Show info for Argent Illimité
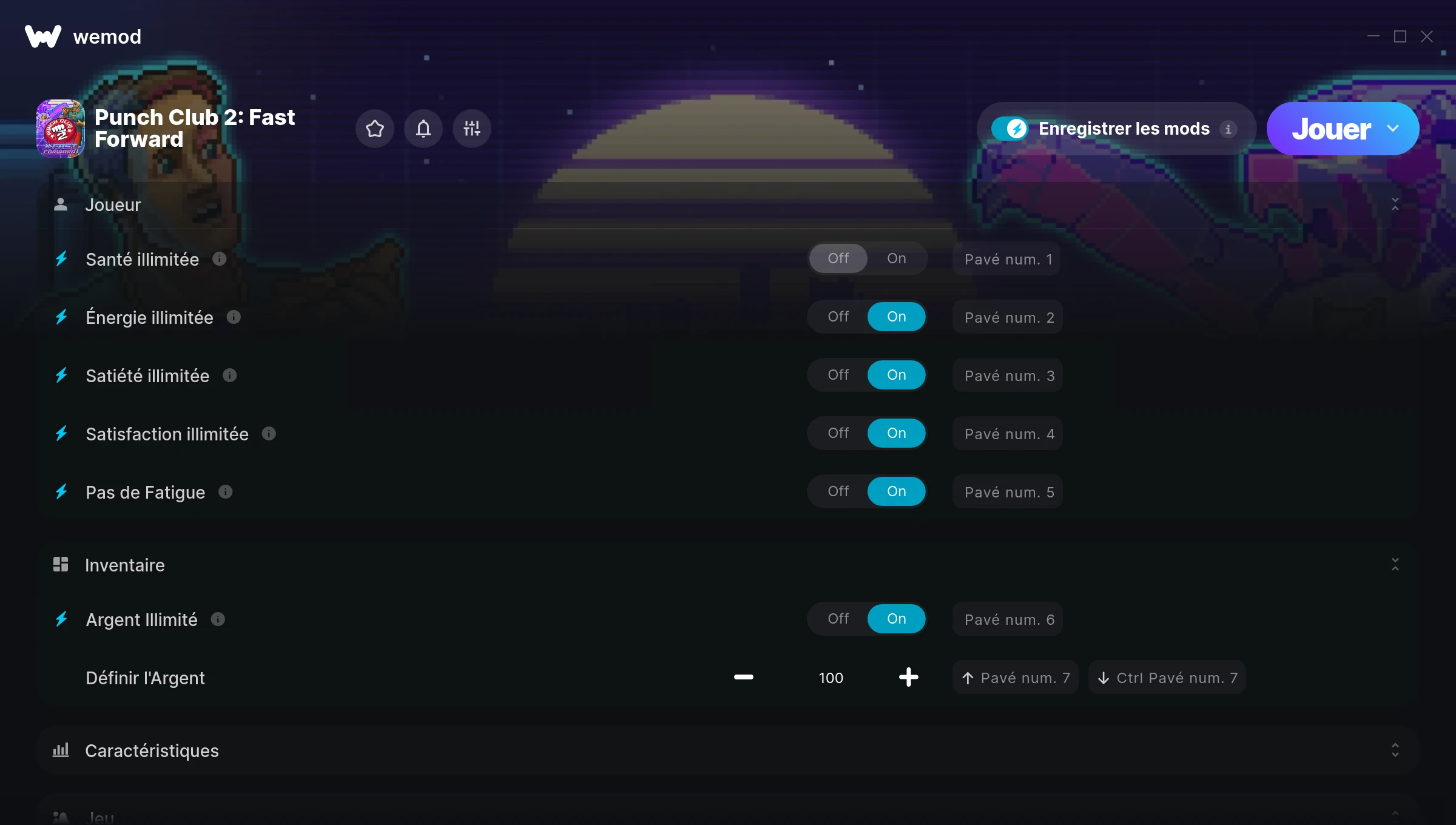 pyautogui.click(x=218, y=619)
